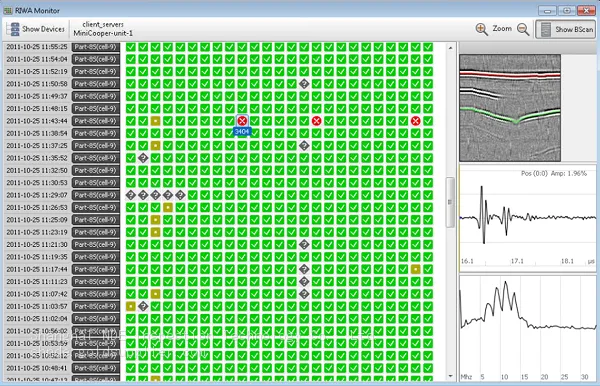Toggle the Show BScan button
600x386 pixels.
[565, 29]
